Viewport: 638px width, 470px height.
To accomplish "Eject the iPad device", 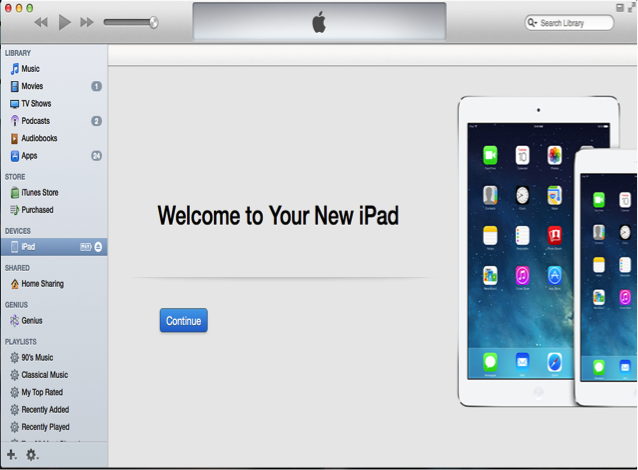I will click(x=98, y=246).
